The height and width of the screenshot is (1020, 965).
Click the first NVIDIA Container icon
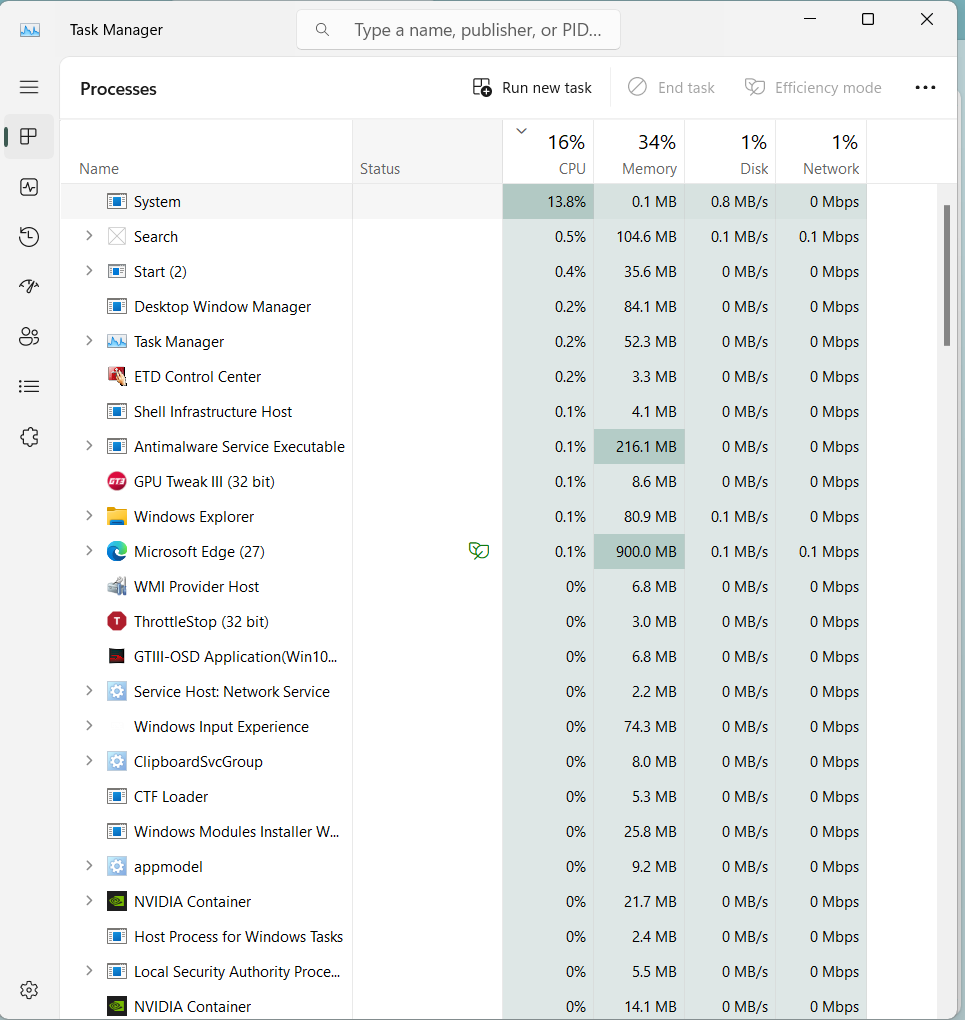[116, 902]
